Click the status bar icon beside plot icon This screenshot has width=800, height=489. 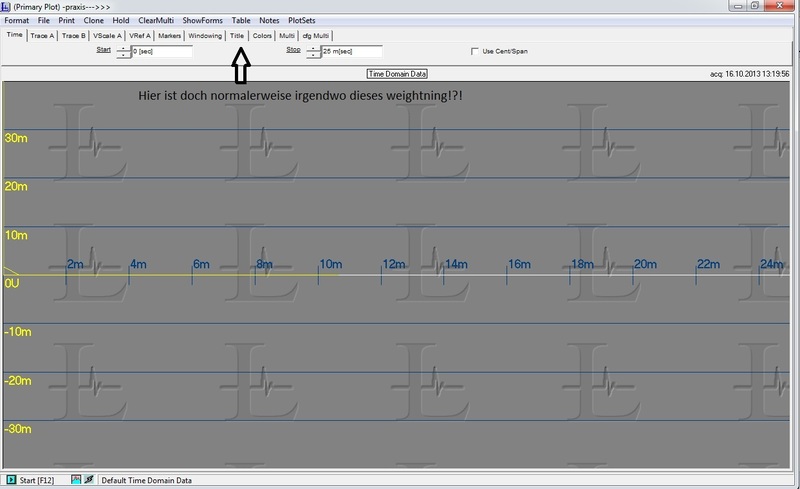[89, 481]
